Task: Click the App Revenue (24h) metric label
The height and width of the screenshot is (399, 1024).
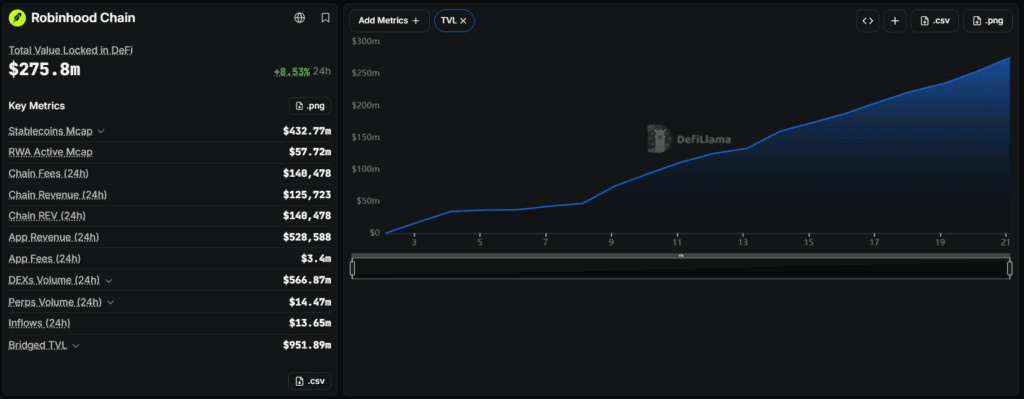Action: click(54, 238)
